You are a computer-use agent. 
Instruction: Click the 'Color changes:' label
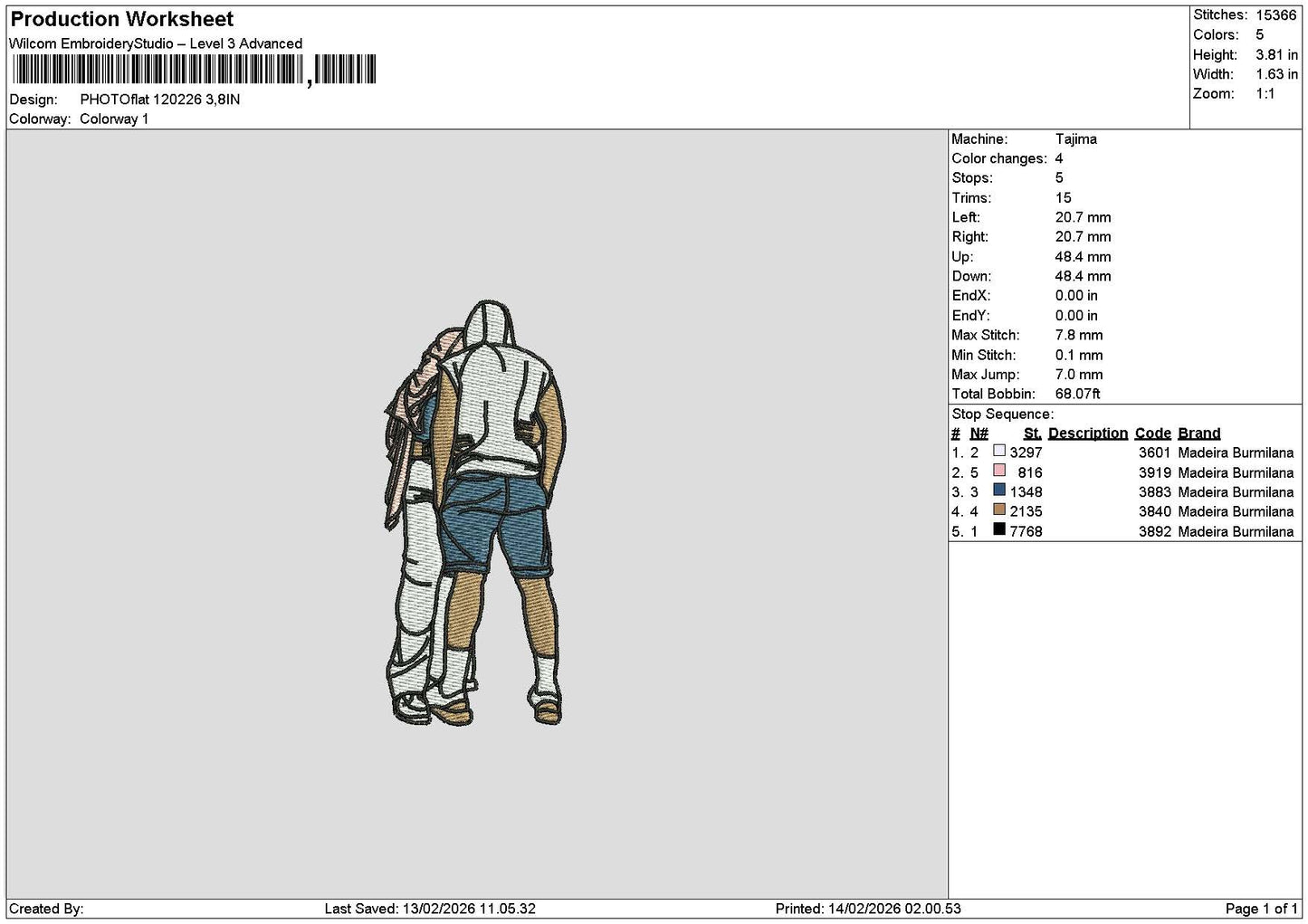coord(999,159)
